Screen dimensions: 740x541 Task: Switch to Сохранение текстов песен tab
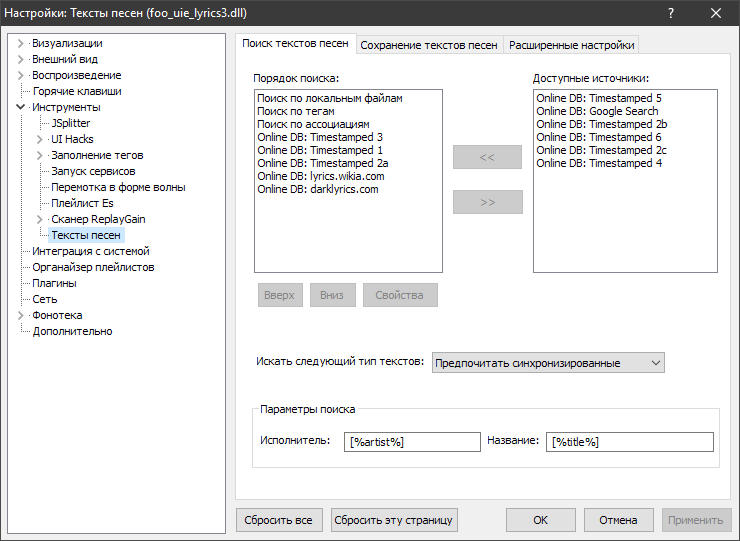[428, 45]
